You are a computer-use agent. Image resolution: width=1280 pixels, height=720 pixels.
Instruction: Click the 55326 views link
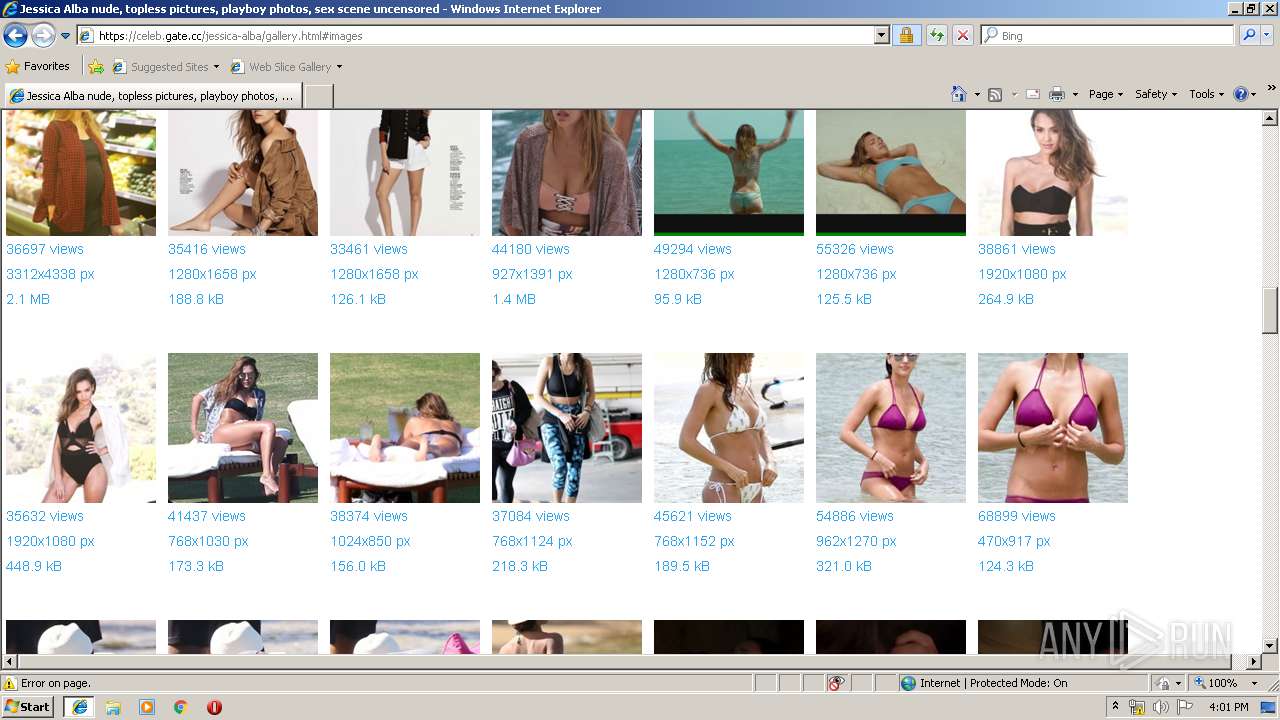[855, 249]
